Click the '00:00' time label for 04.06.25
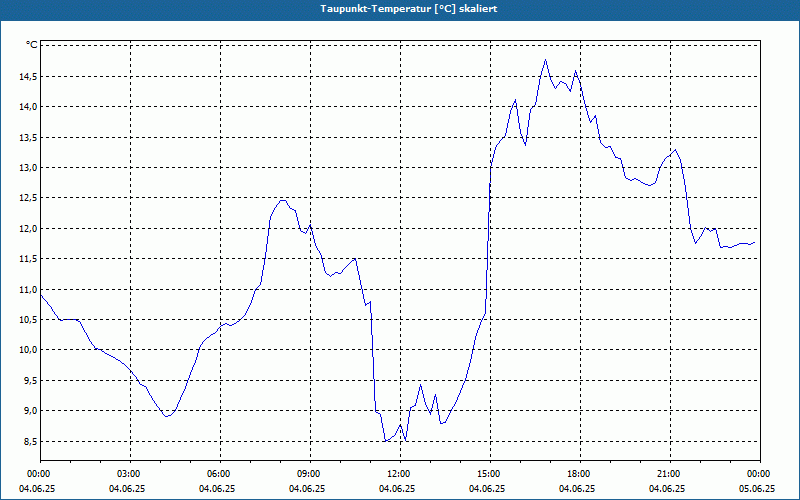 pos(37,474)
